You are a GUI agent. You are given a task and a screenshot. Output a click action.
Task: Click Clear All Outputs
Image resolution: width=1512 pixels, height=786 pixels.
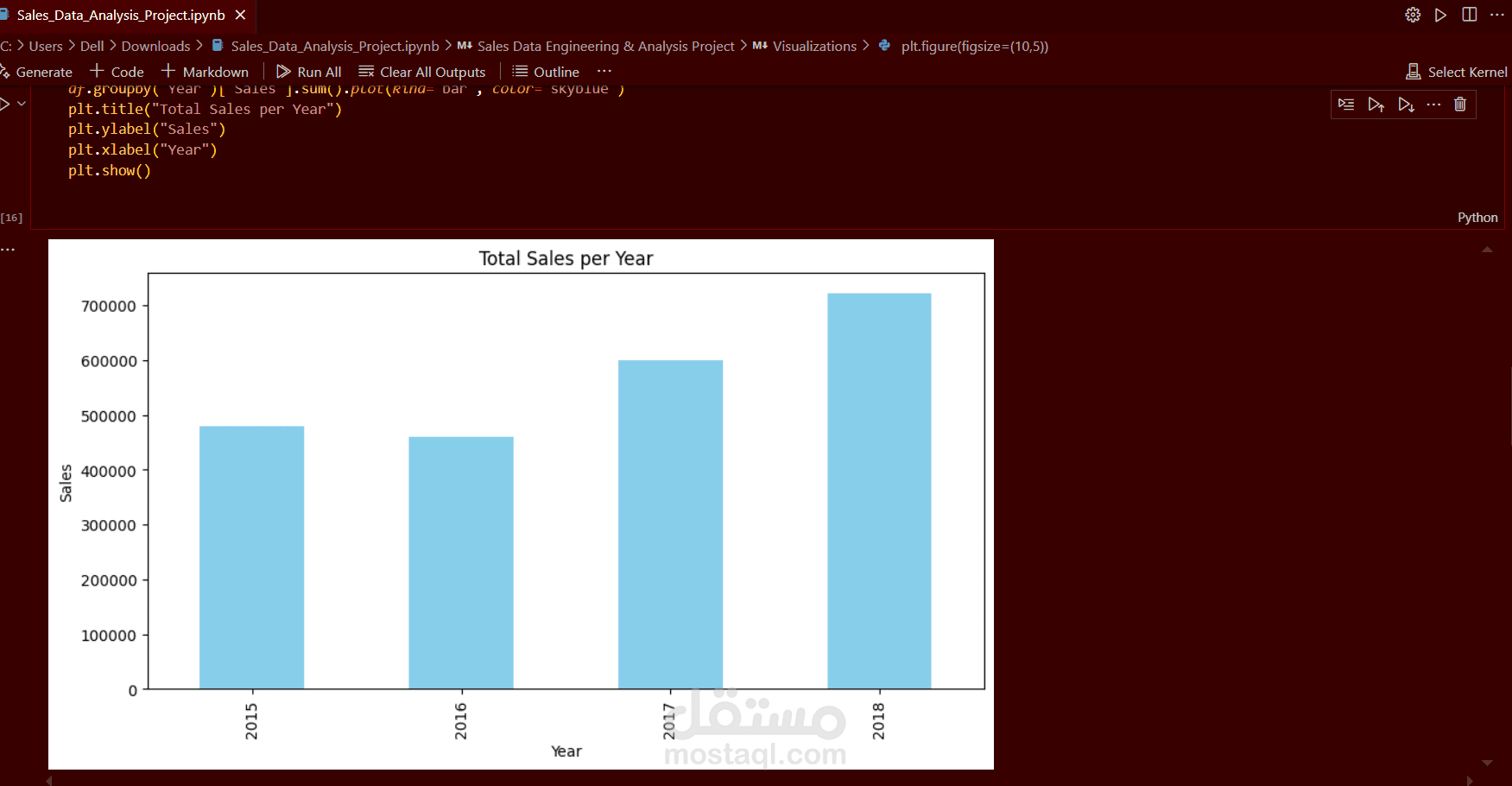(x=422, y=72)
